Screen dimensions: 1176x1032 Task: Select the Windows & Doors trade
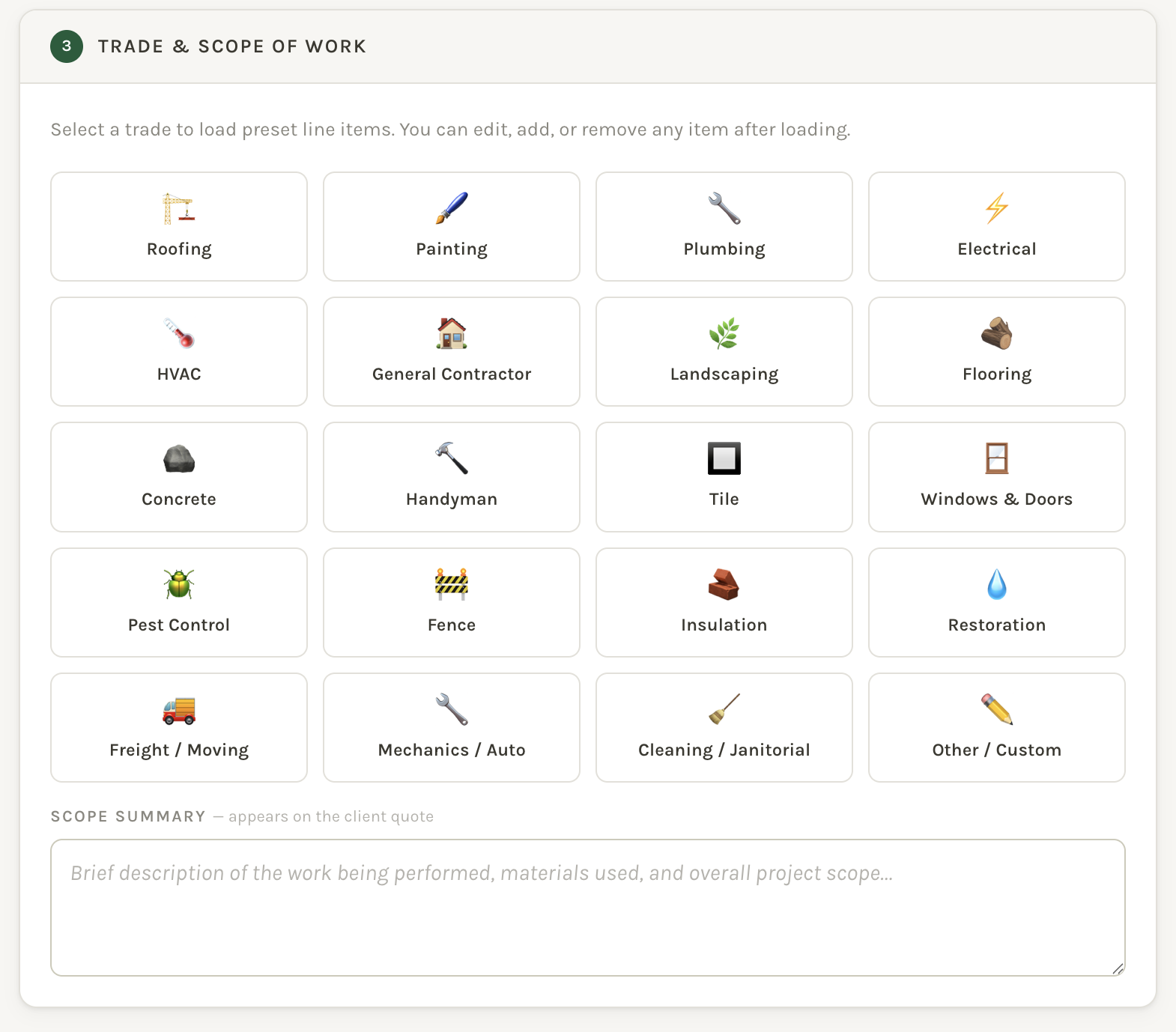[x=997, y=477]
